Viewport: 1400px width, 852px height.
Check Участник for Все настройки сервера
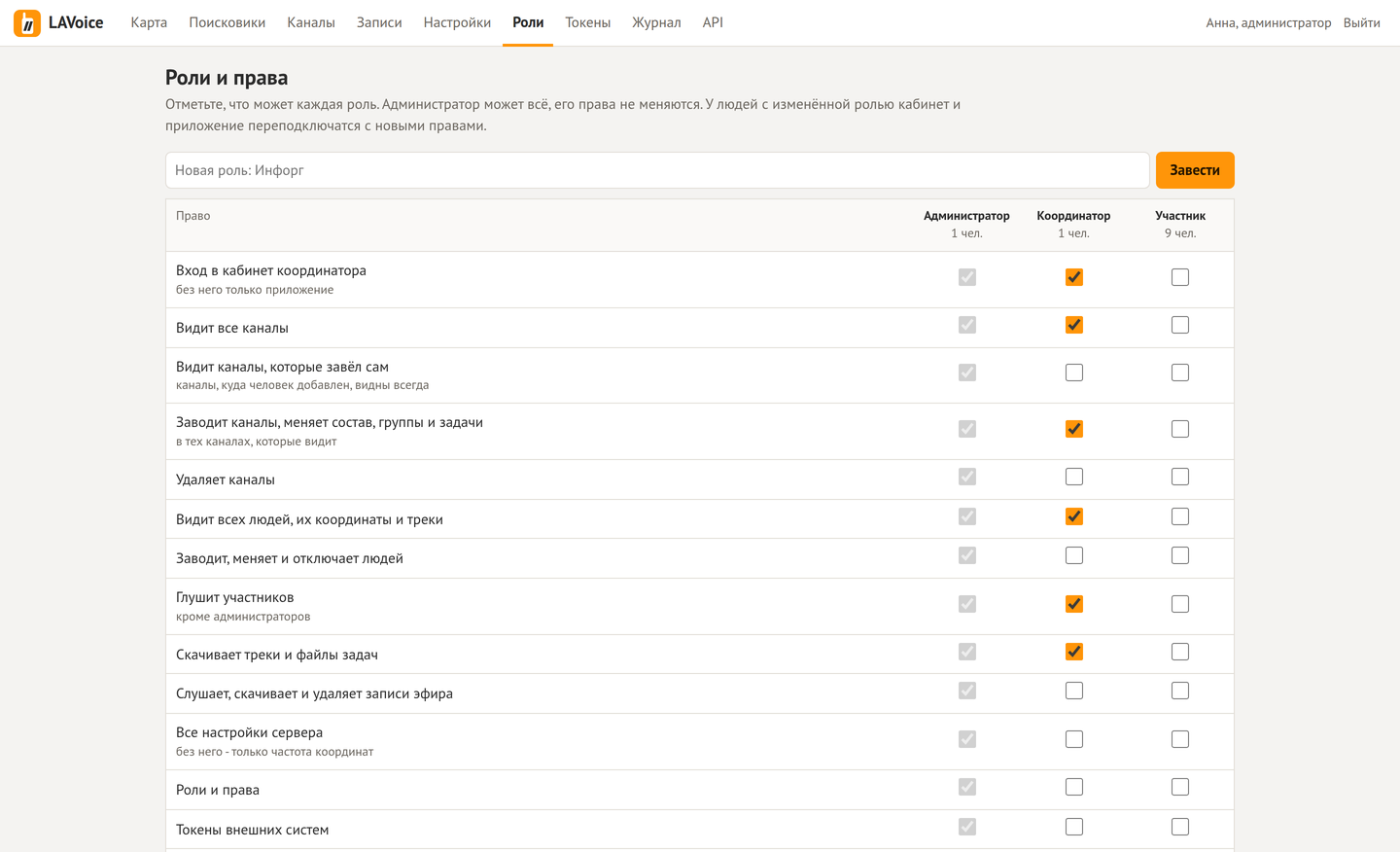tap(1180, 739)
